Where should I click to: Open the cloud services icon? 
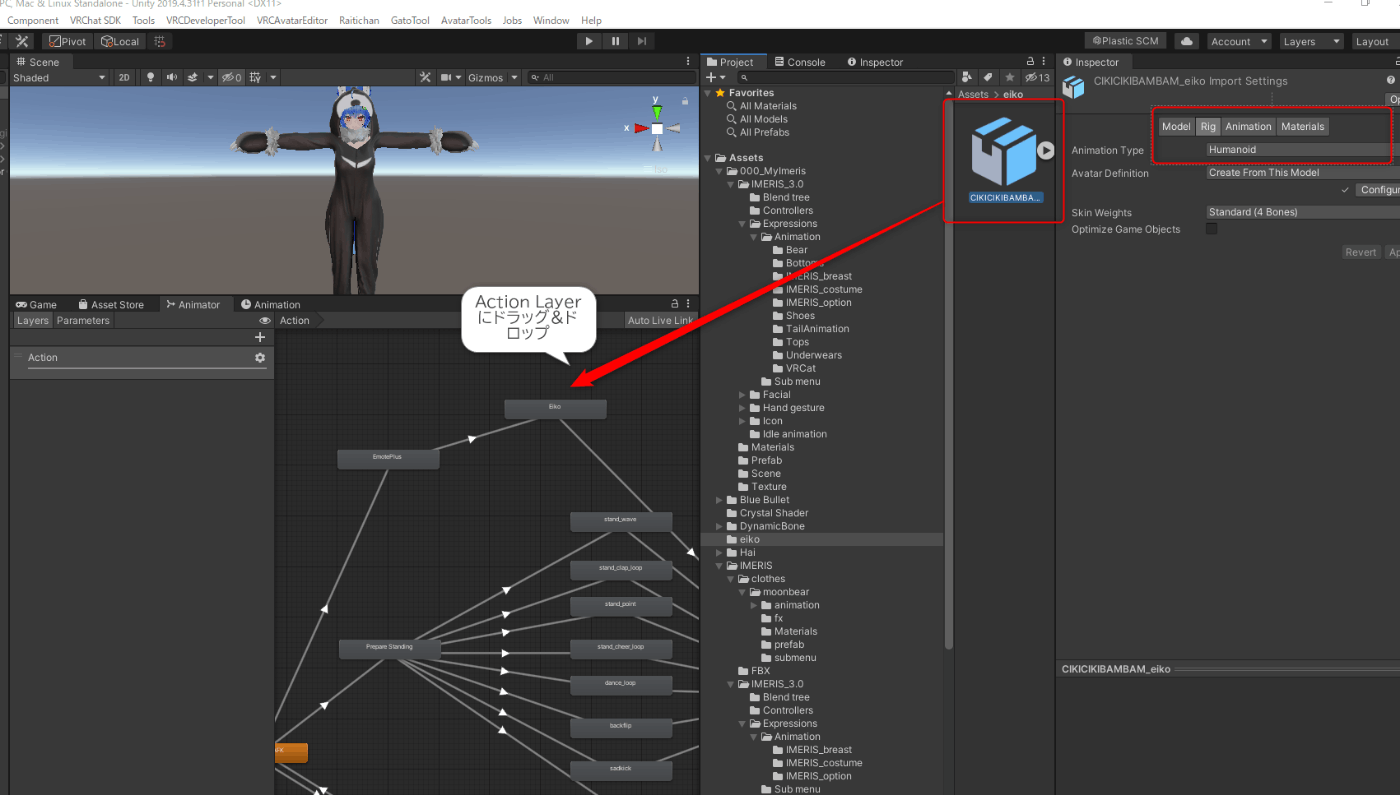click(x=1187, y=41)
